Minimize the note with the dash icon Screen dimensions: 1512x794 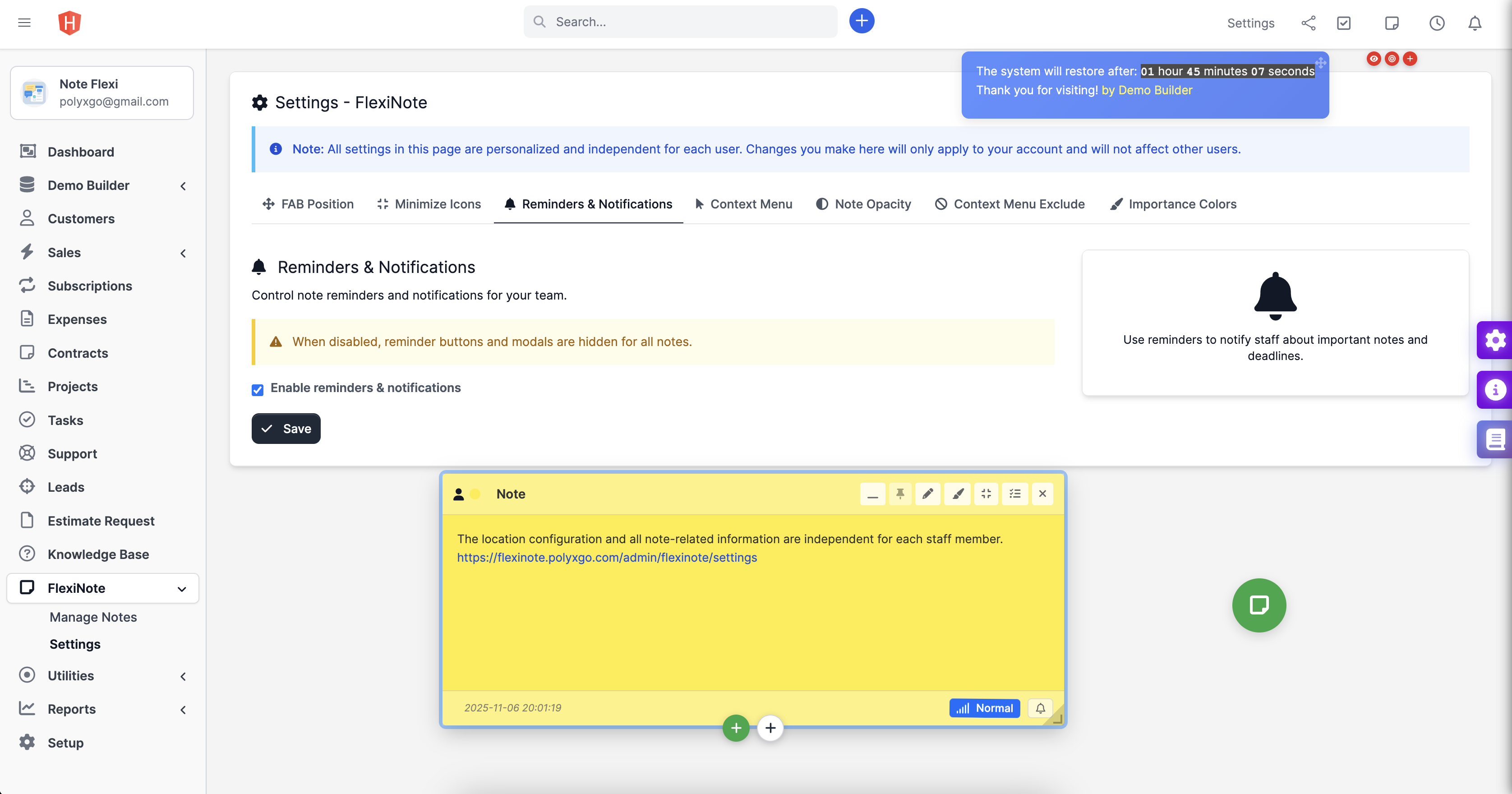[x=873, y=494]
